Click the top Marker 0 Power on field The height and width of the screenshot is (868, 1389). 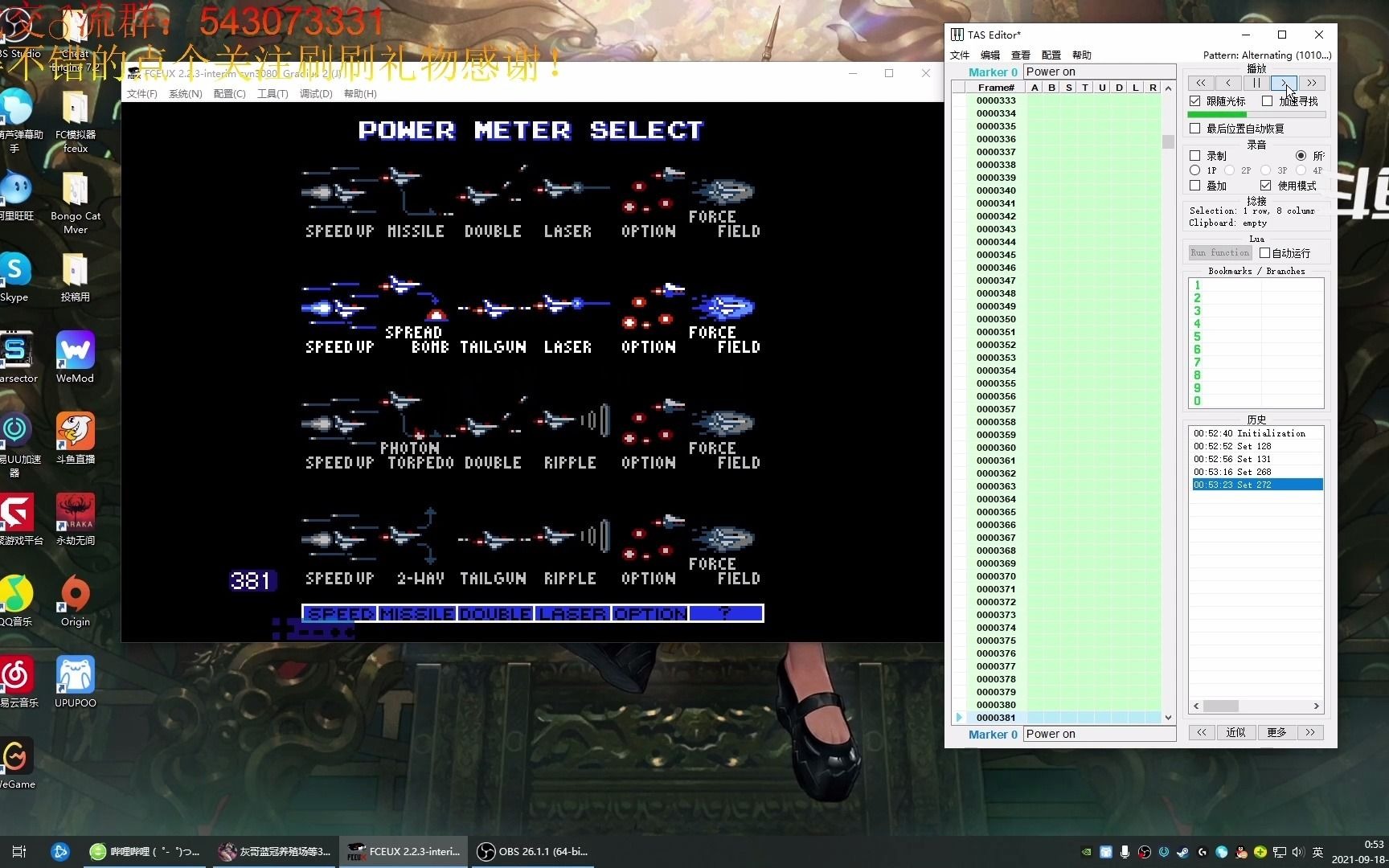1099,72
